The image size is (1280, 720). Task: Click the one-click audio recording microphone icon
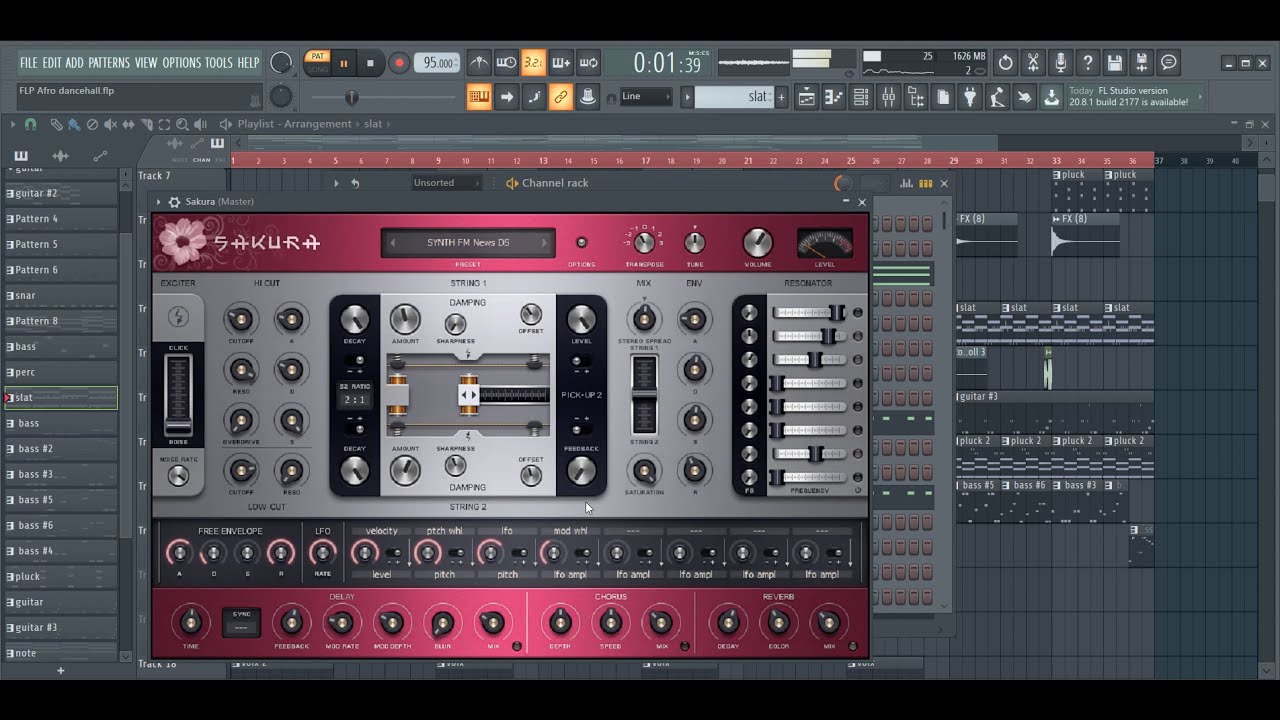tap(1060, 63)
